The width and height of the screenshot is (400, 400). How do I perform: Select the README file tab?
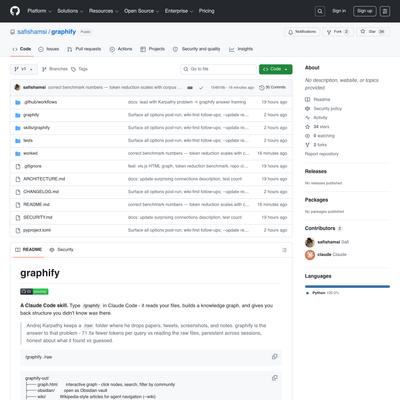(x=29, y=250)
